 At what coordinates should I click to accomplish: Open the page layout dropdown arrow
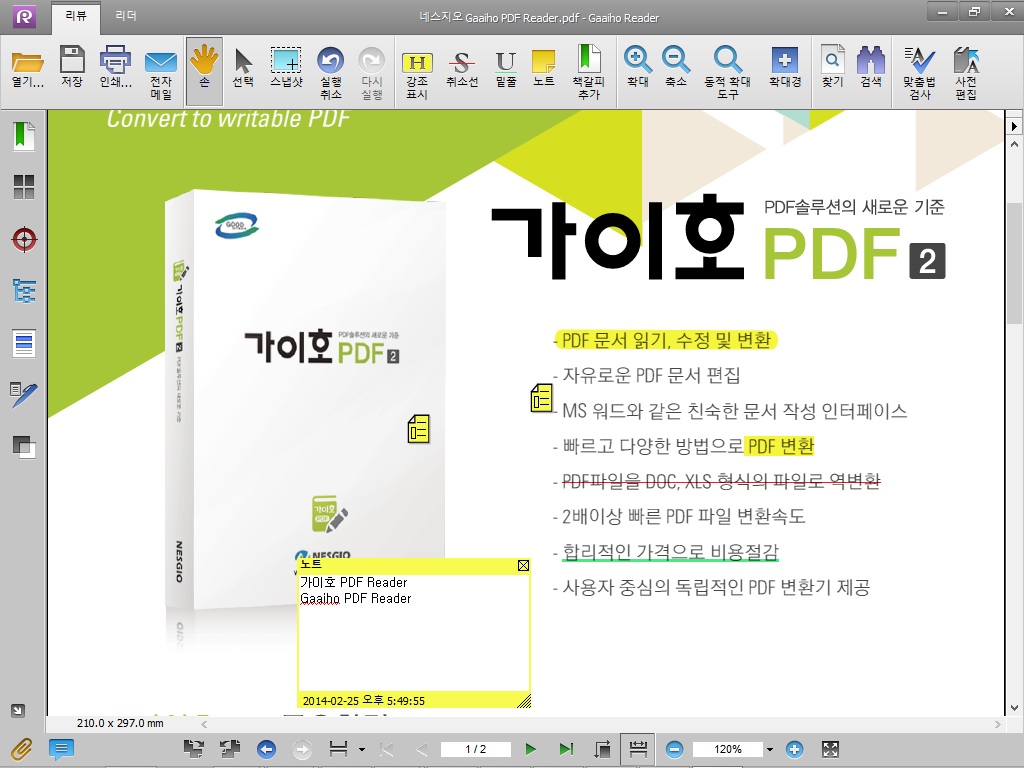click(361, 750)
